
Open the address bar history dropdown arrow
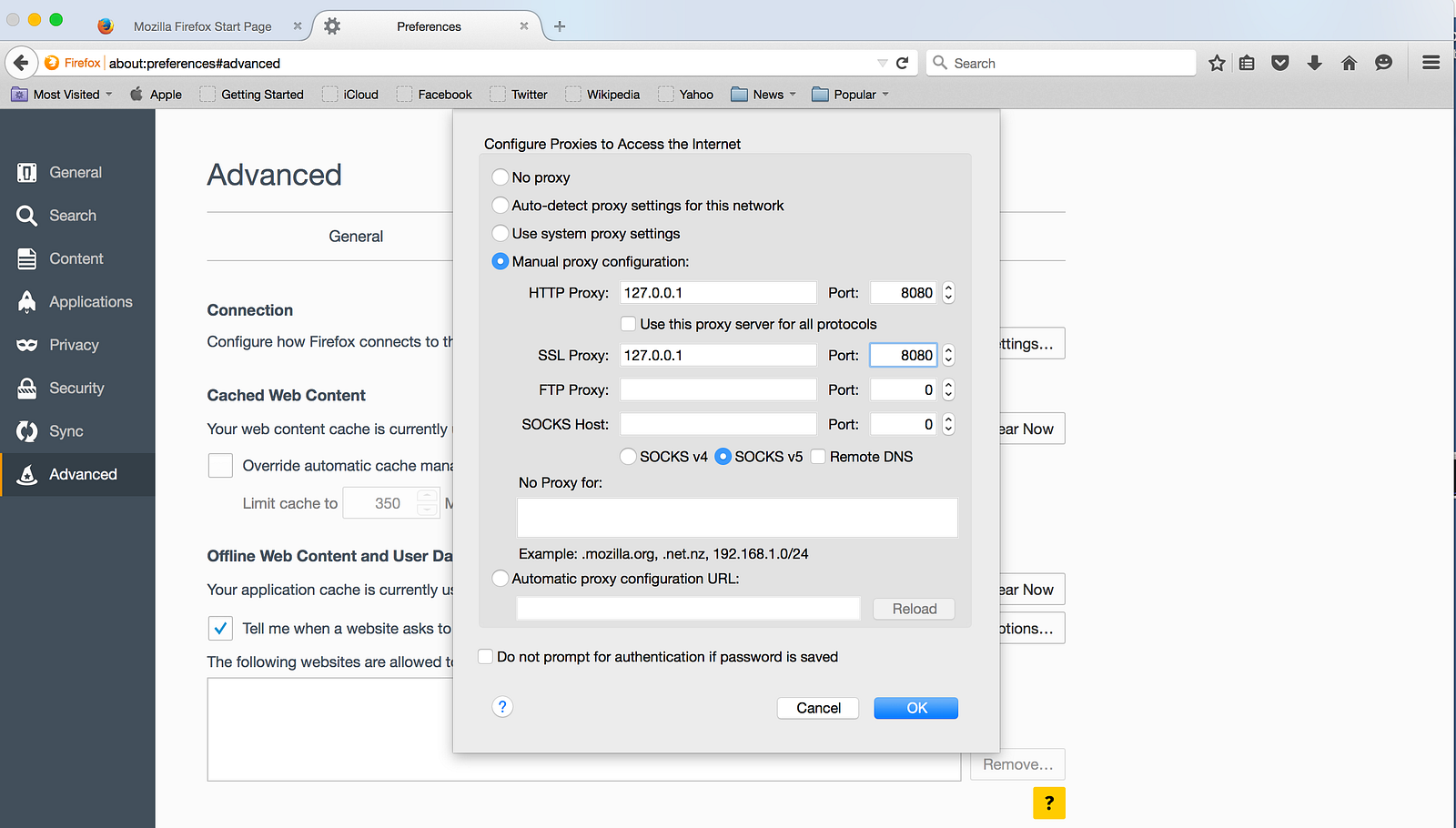click(x=882, y=63)
